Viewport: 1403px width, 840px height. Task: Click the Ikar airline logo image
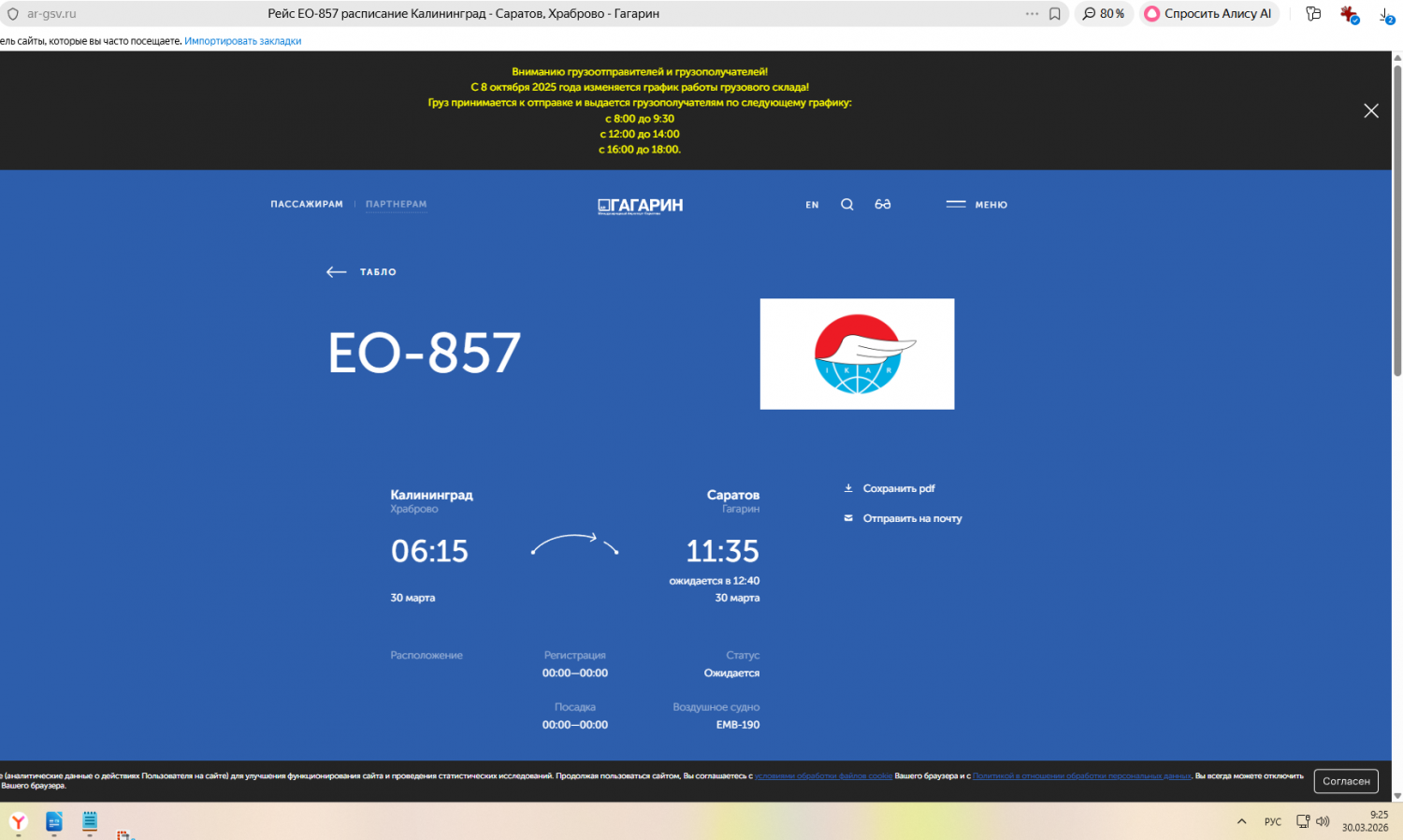[857, 354]
